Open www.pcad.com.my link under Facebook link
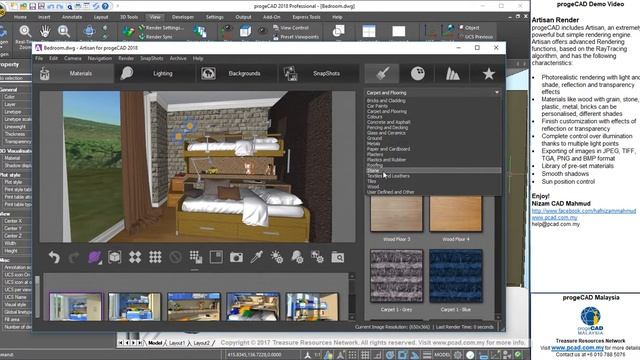The image size is (640, 360). pos(554,218)
